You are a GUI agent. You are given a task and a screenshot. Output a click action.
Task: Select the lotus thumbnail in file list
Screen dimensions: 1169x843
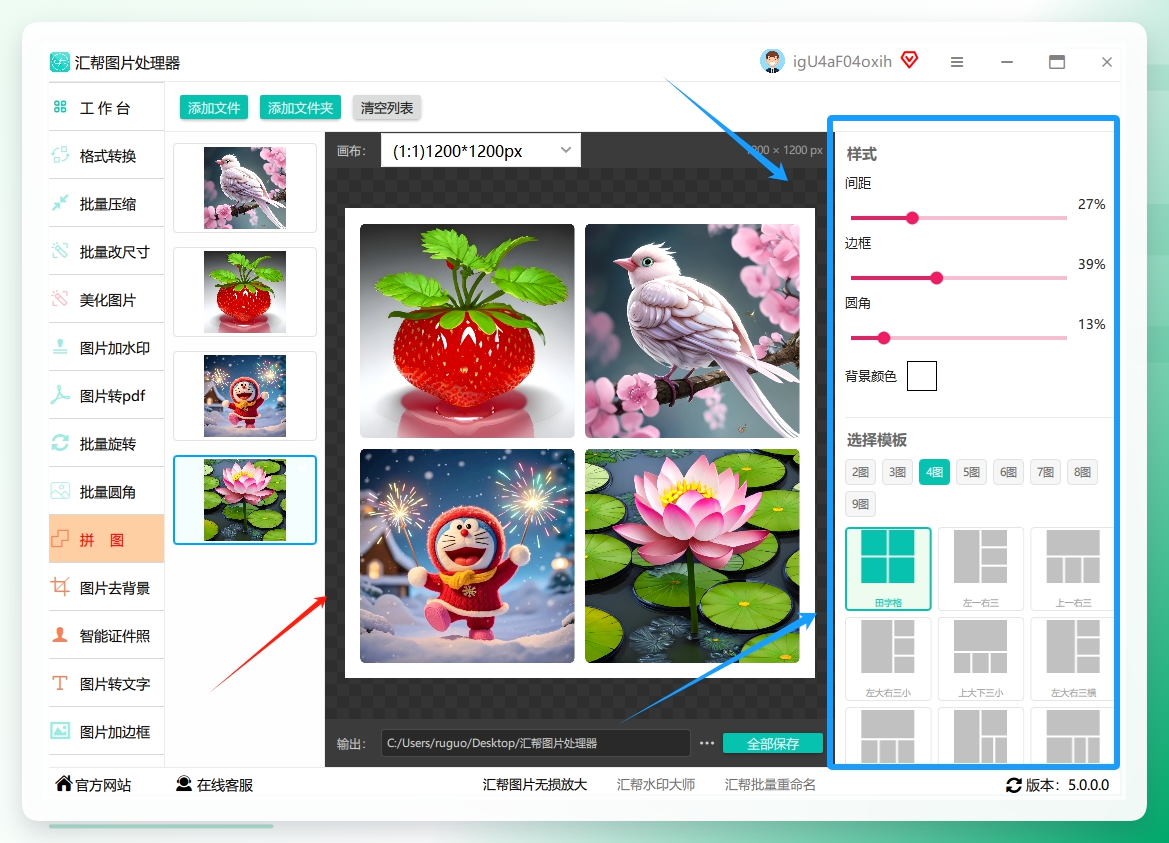245,500
